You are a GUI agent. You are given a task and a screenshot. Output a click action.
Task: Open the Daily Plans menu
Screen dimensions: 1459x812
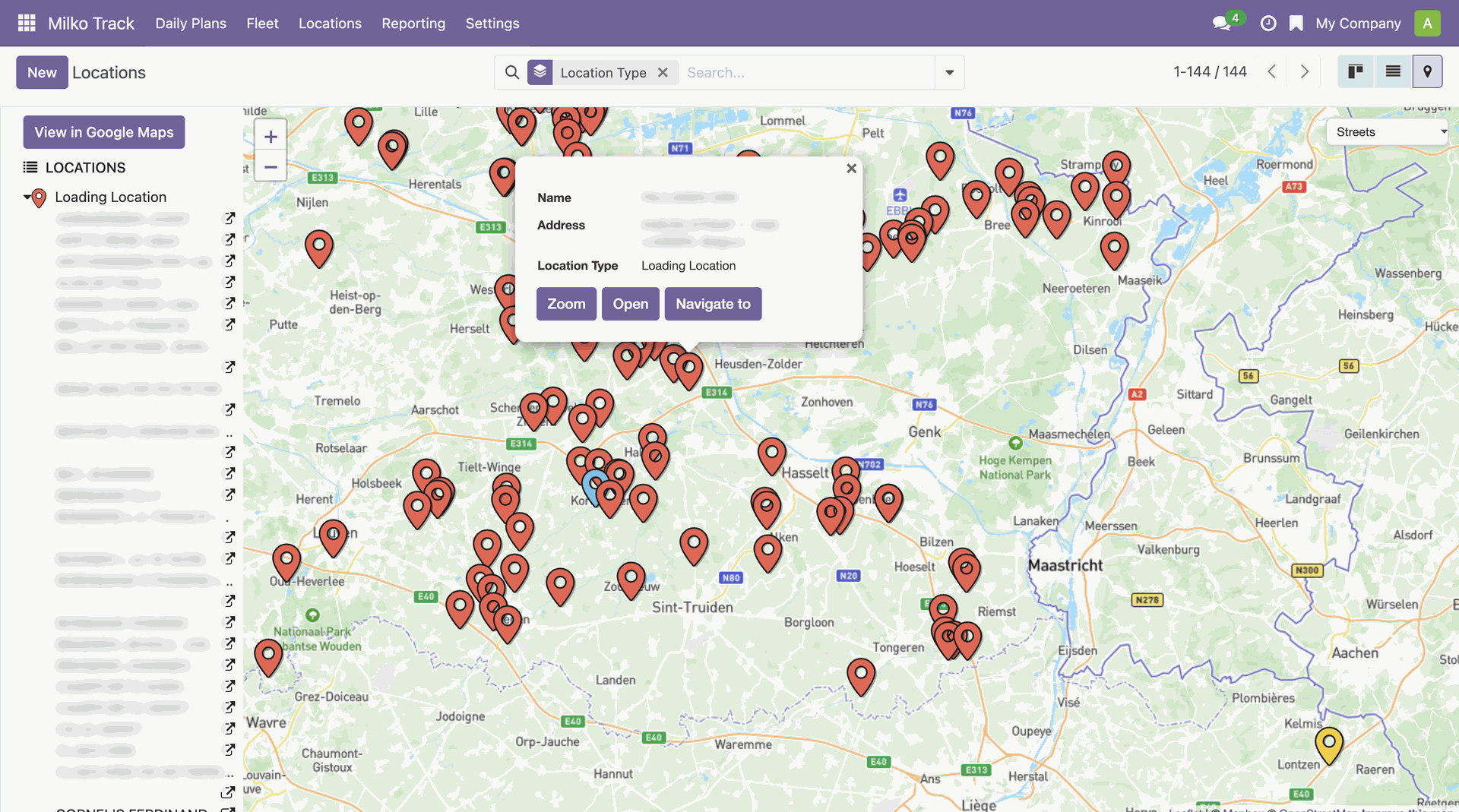tap(191, 24)
